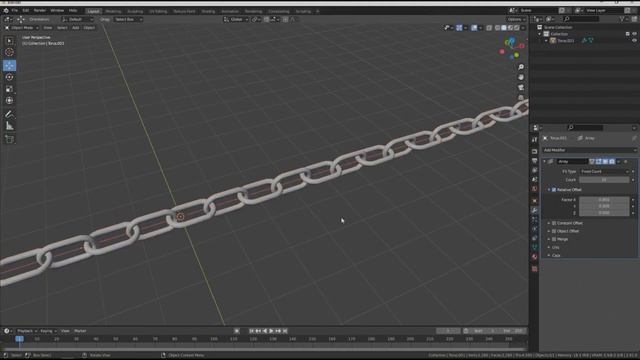Jump to the timeline end frame
This screenshot has width=640, height=360.
(285, 331)
